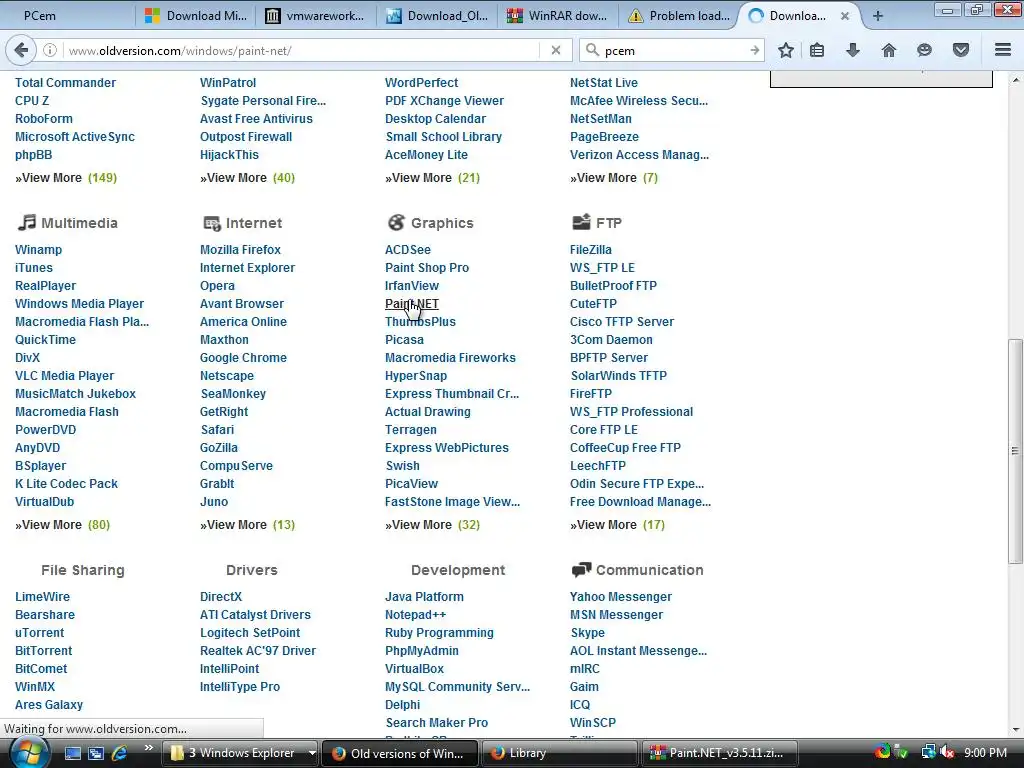This screenshot has height=768, width=1024.
Task: Launch Internet Explorer from quick launch
Action: 119,753
